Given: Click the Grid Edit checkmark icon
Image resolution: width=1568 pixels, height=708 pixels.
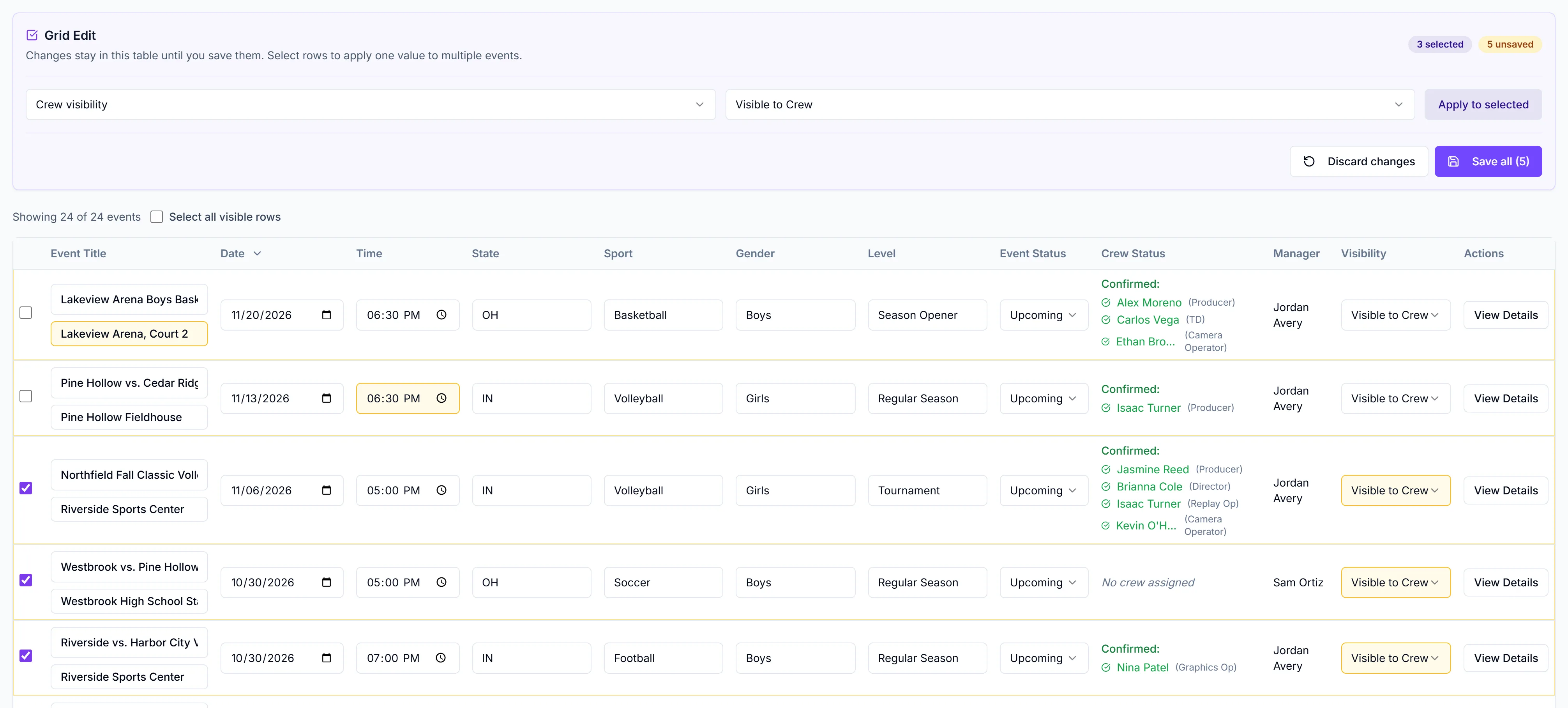Looking at the screenshot, I should (32, 35).
